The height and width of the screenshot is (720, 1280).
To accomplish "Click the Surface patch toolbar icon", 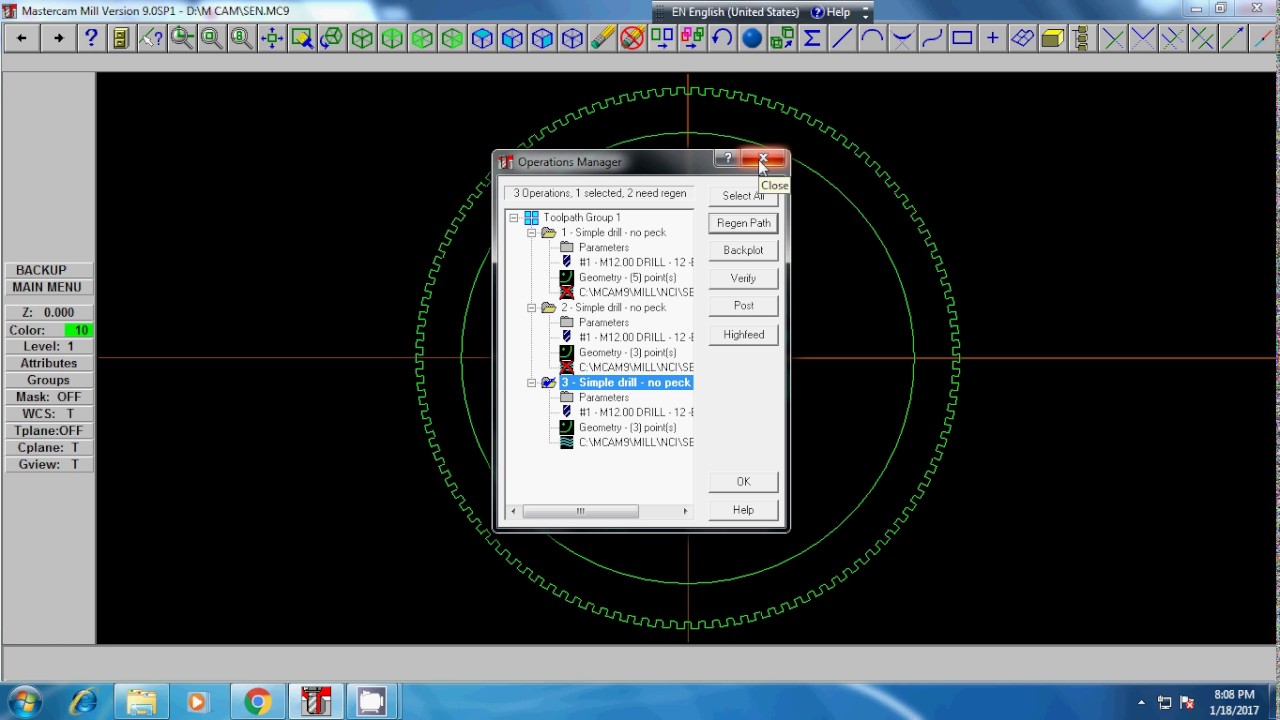I will point(1022,38).
